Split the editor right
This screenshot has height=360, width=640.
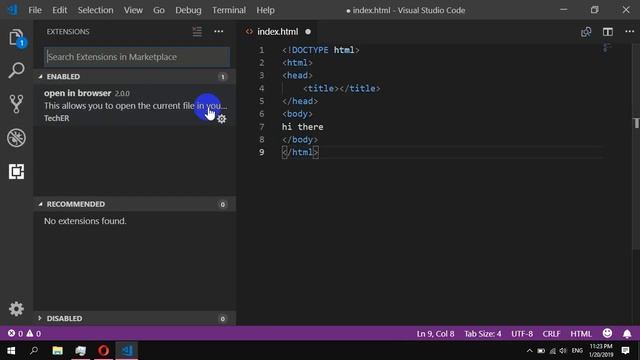point(608,32)
